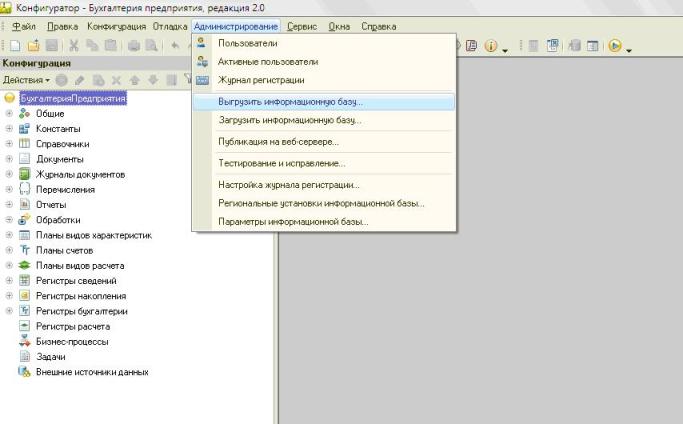The height and width of the screenshot is (424, 683).
Task: Open the Конфигурация menu
Action: pyautogui.click(x=116, y=27)
